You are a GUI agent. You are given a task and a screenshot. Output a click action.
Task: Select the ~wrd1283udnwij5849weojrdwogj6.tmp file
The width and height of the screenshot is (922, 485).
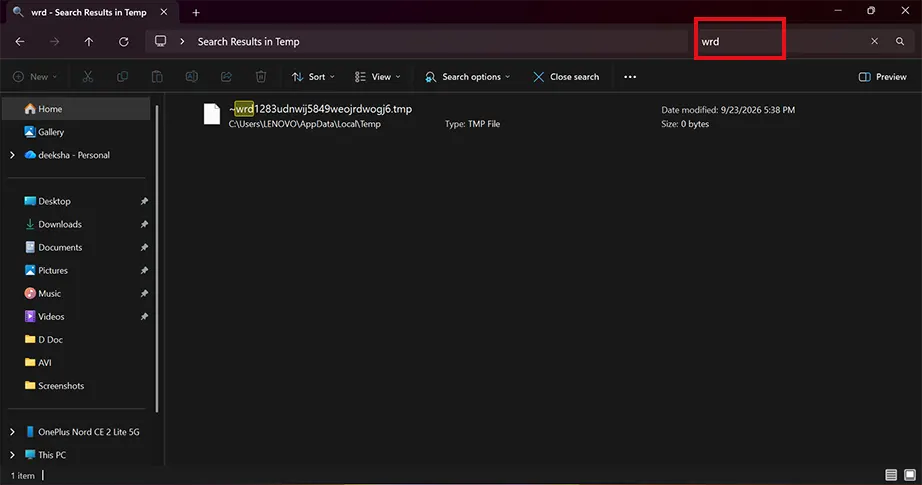pos(320,109)
